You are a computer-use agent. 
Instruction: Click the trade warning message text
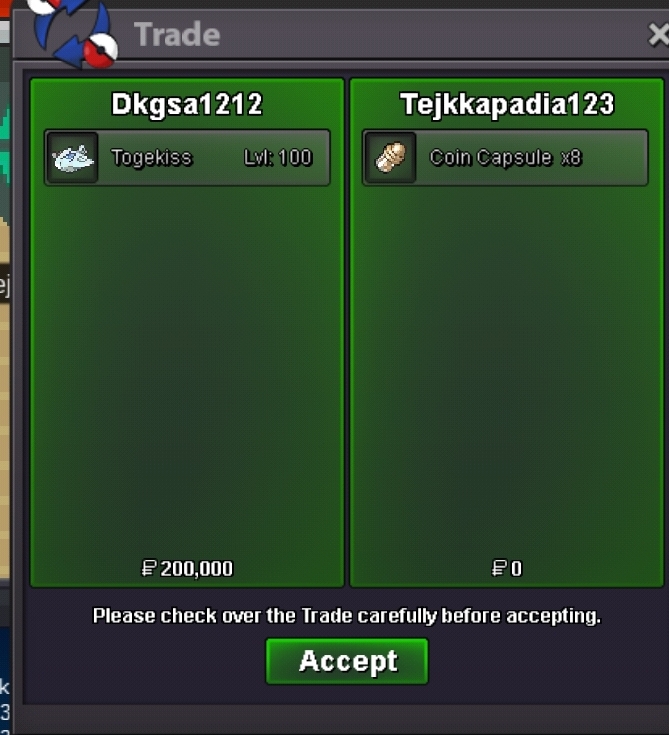pos(347,615)
